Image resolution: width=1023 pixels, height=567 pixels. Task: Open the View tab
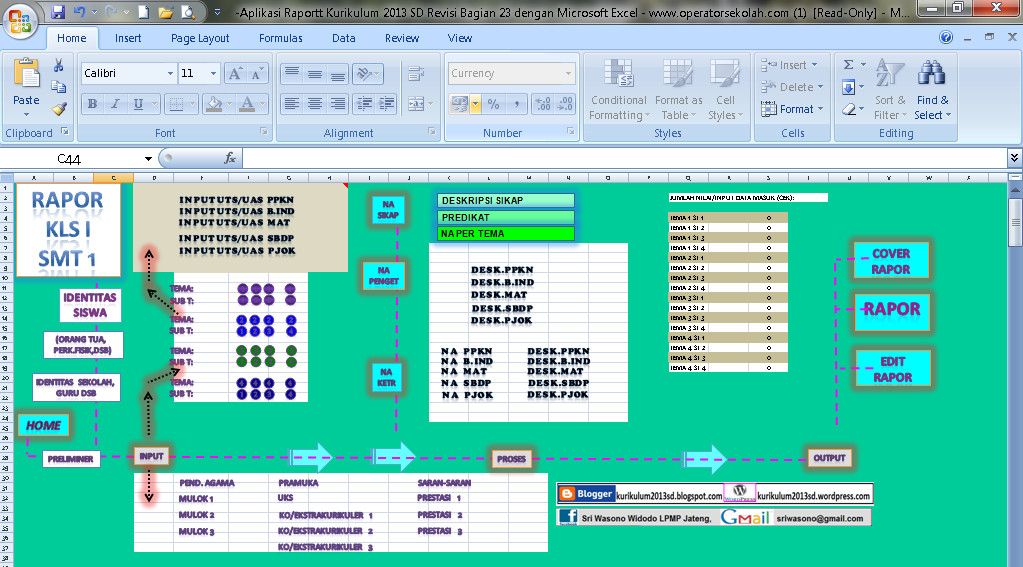459,38
